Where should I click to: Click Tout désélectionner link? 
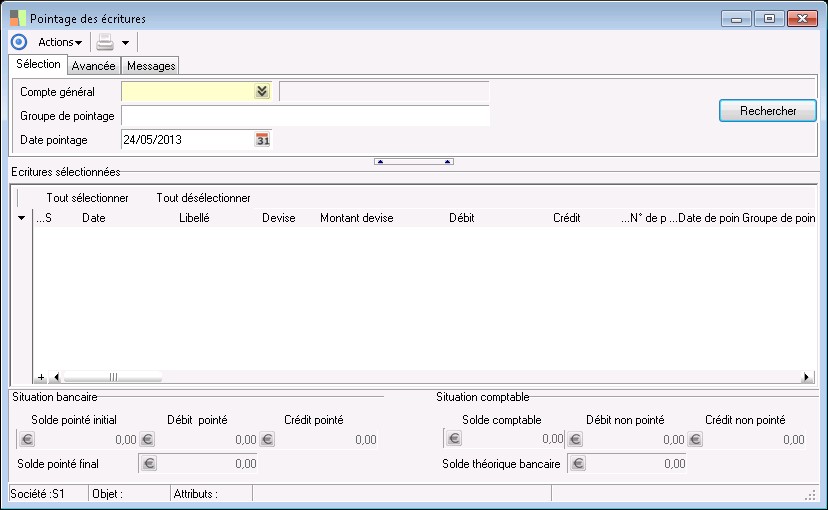[203, 198]
